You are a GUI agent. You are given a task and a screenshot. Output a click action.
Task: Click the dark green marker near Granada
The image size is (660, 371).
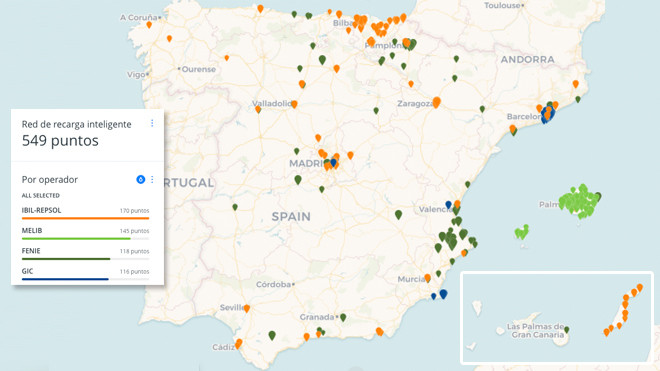(343, 317)
